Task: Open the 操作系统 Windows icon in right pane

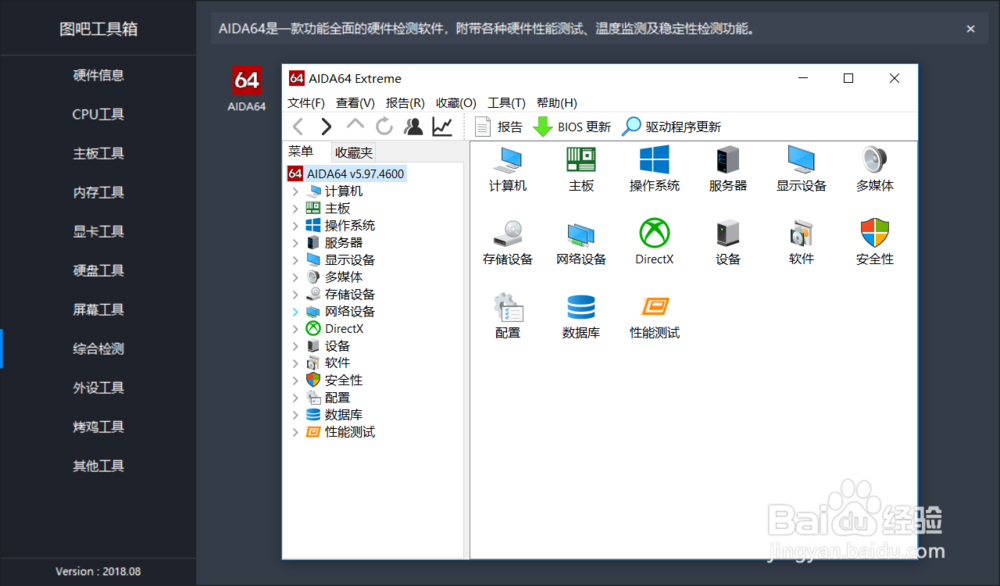Action: tap(654, 169)
